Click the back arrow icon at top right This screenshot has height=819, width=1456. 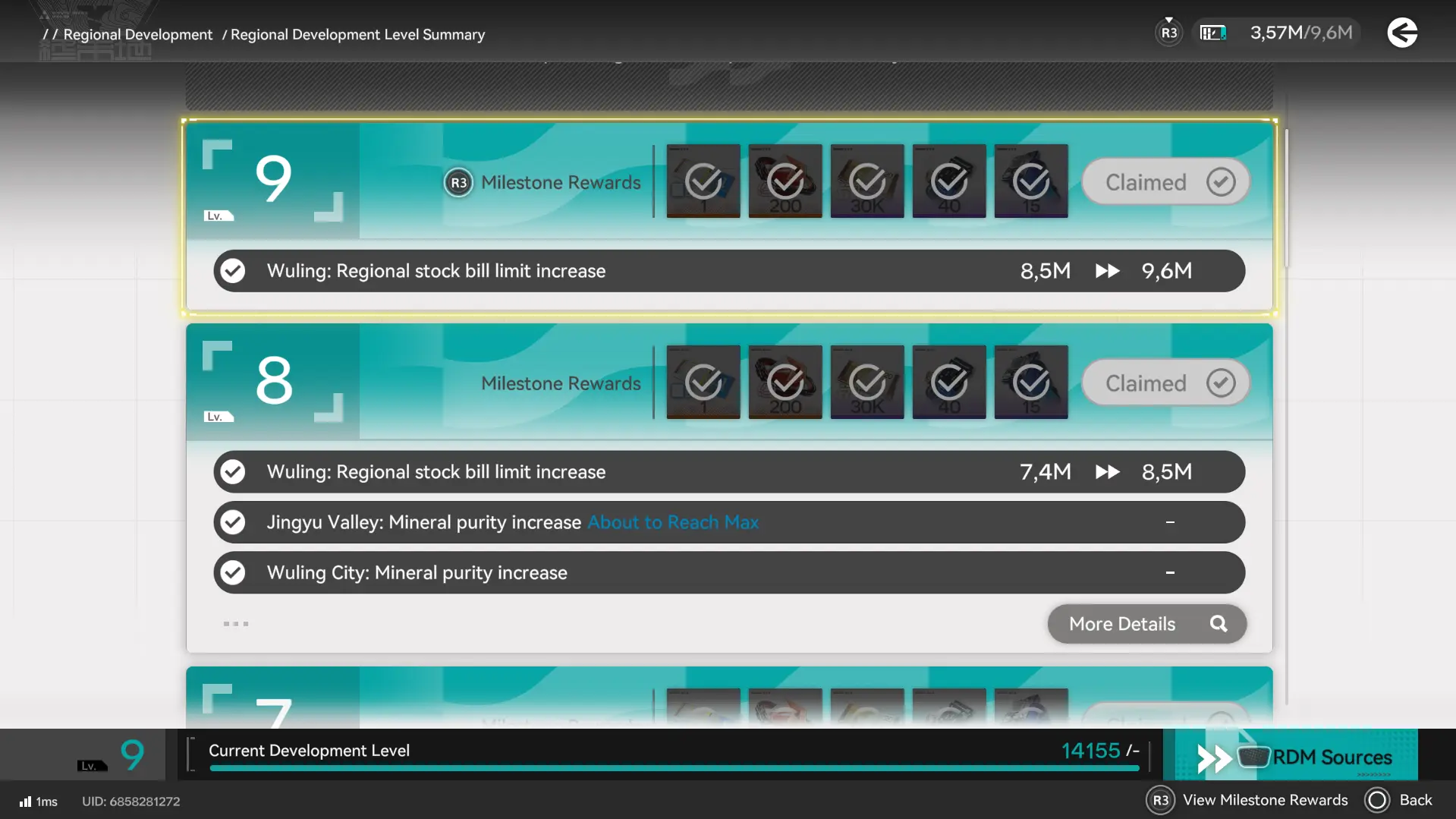pyautogui.click(x=1402, y=33)
